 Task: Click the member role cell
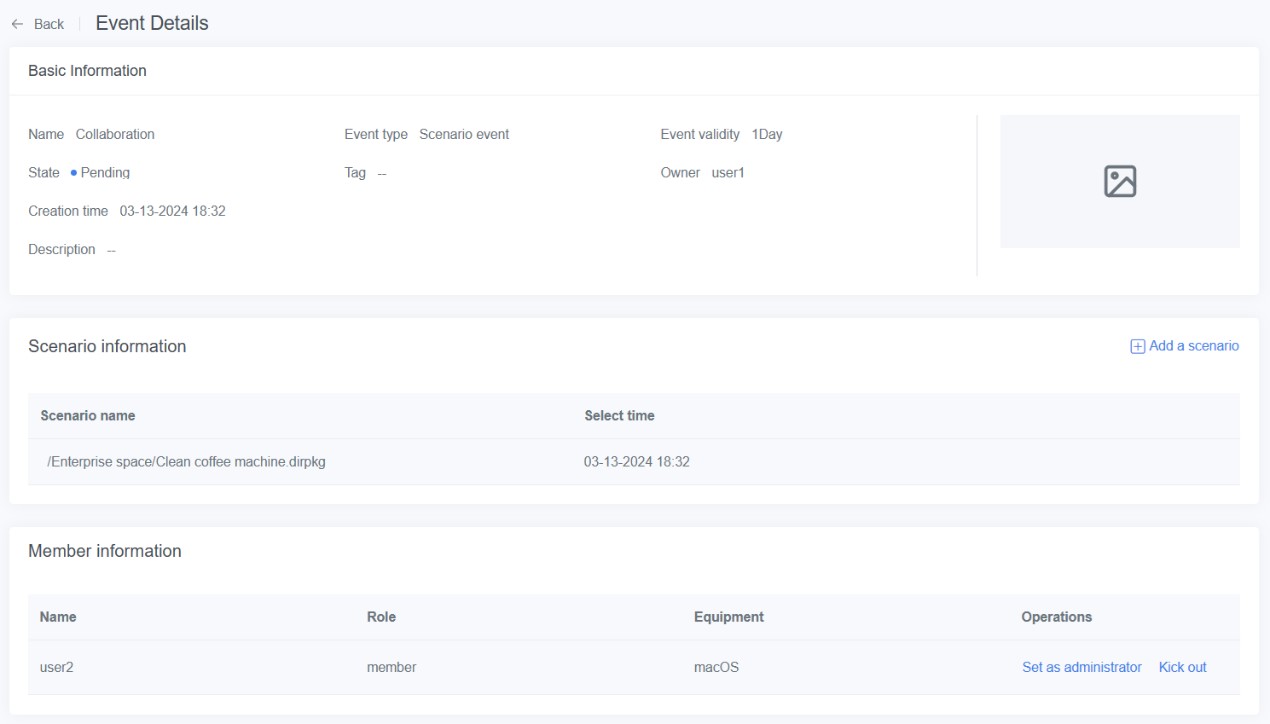(391, 667)
